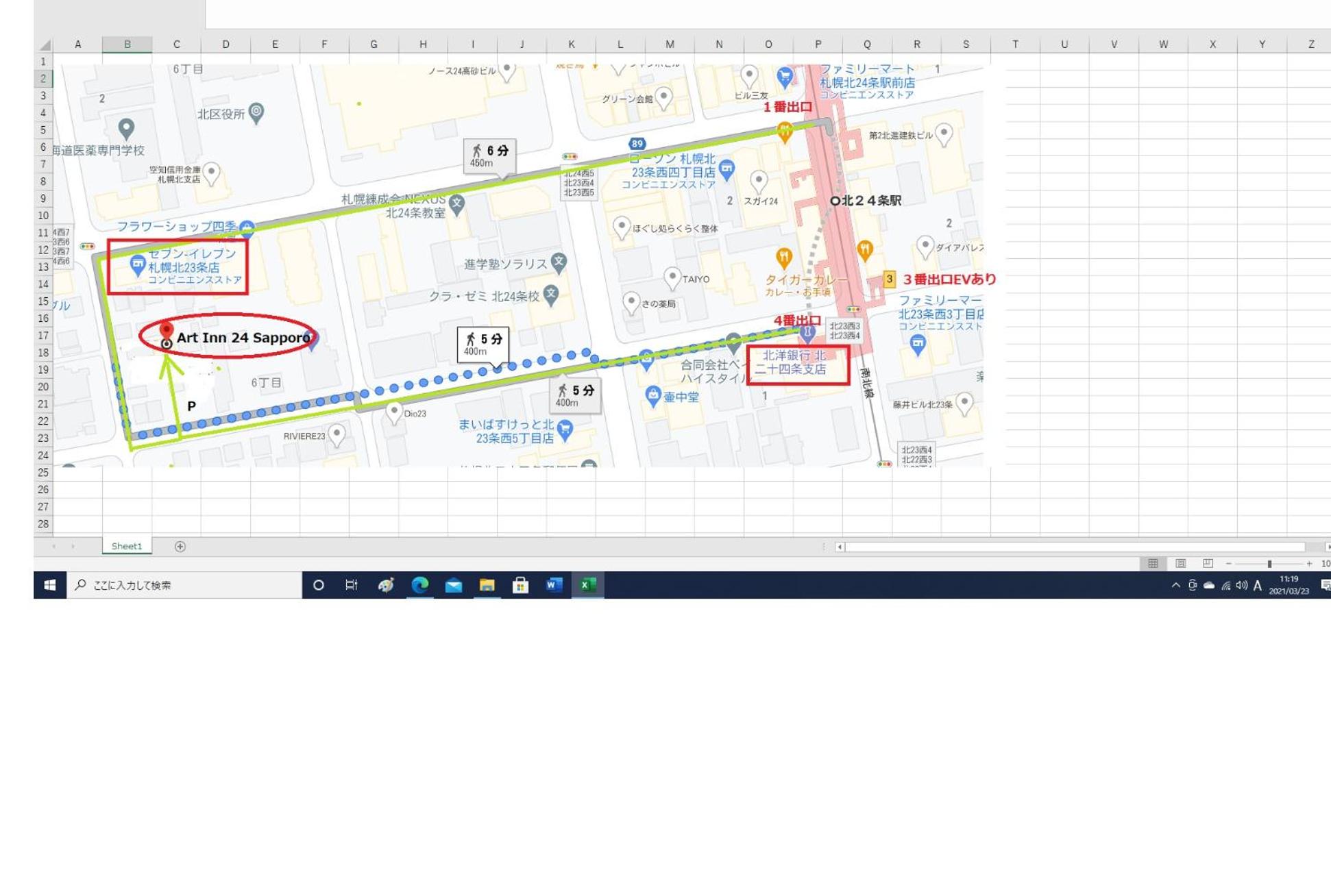Click the zoom in plus button

coord(1309,563)
